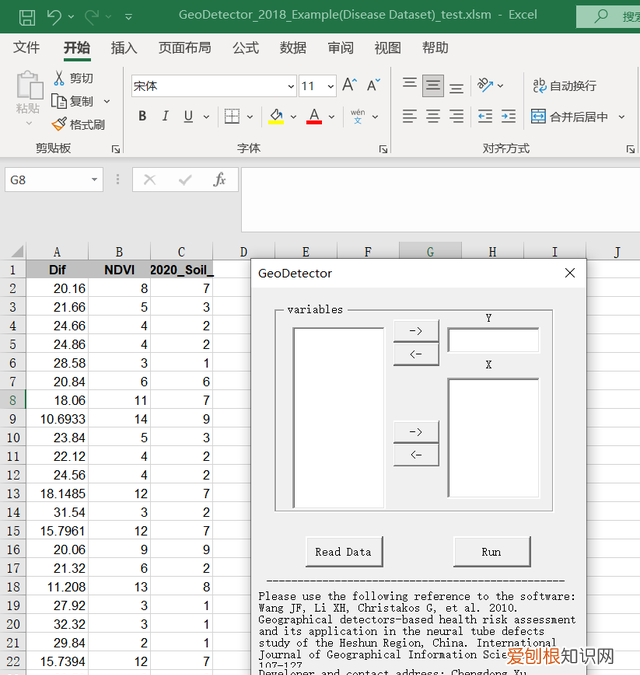Click the Insert Function fx icon
The width and height of the screenshot is (640, 675).
[219, 180]
